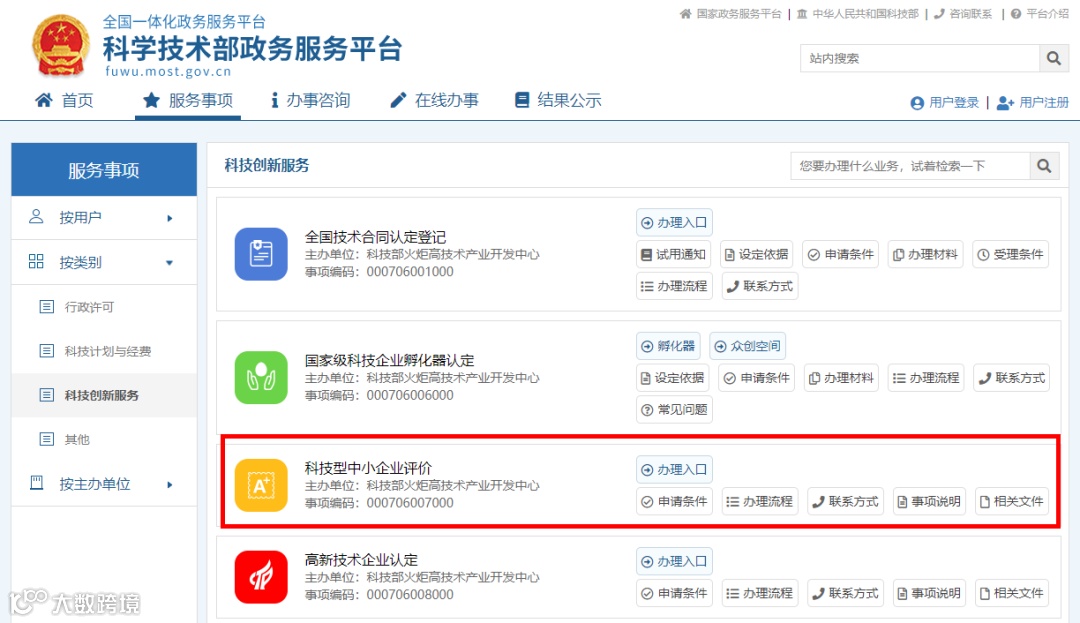Click 申请条件 for 高新技术企业认定
Screen dimensions: 1080x623
pos(674,593)
